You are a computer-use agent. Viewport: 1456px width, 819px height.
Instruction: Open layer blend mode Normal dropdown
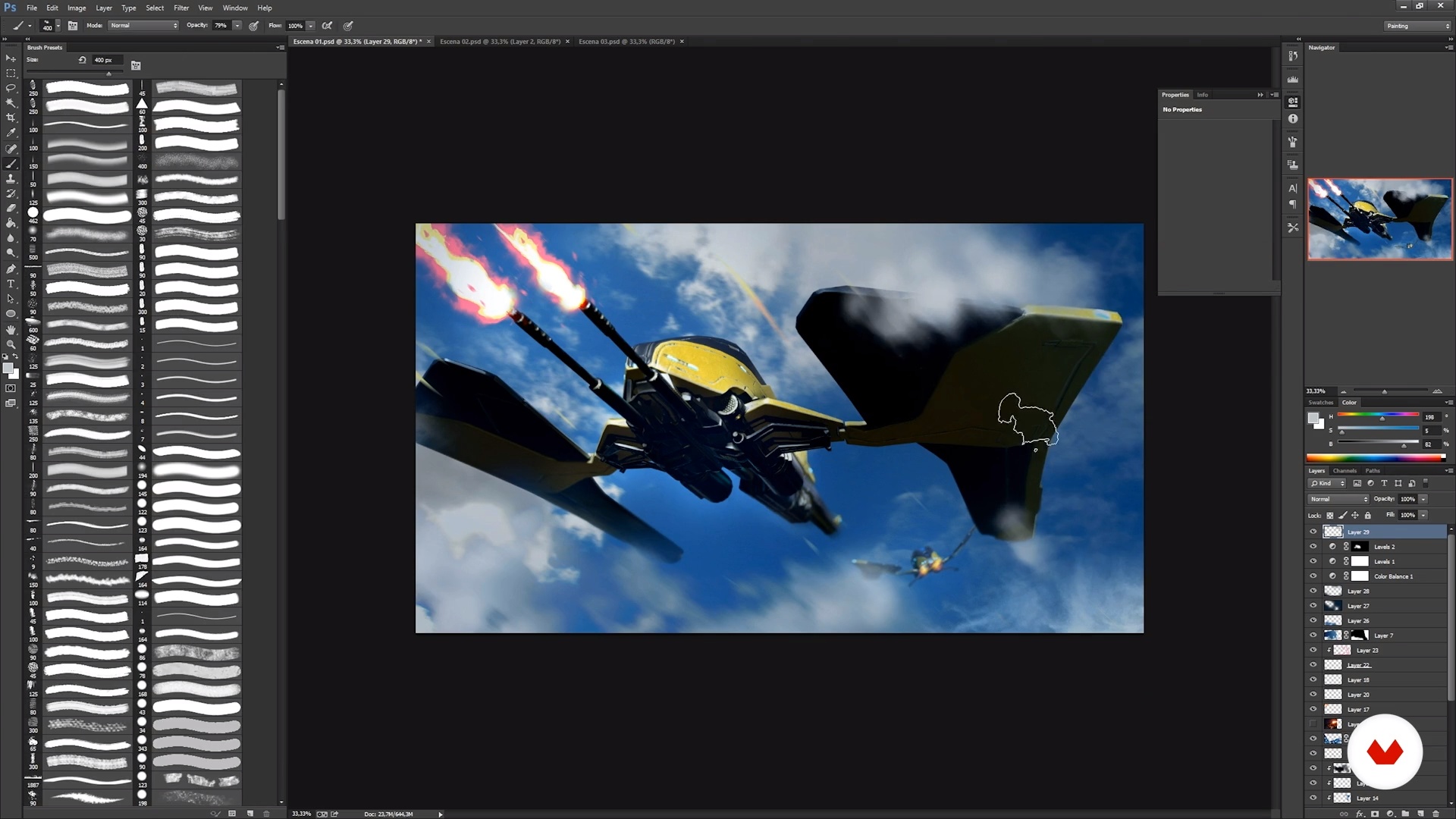1338,499
